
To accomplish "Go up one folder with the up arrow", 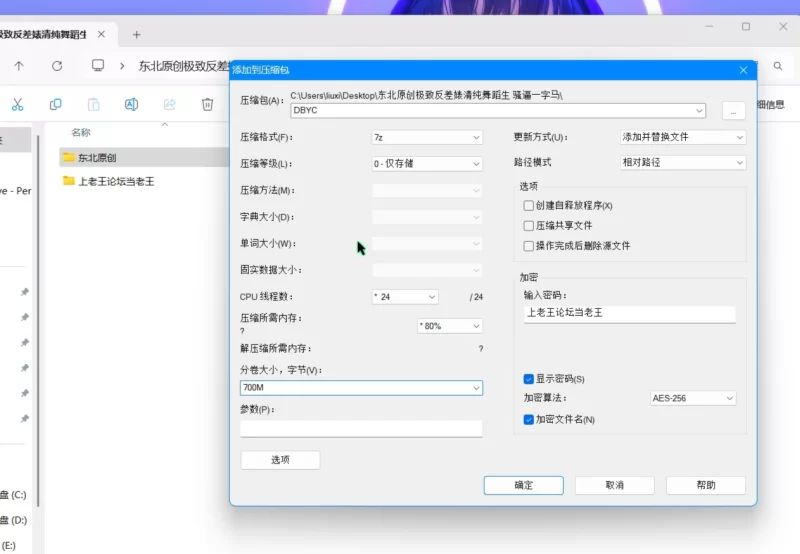I will click(19, 66).
